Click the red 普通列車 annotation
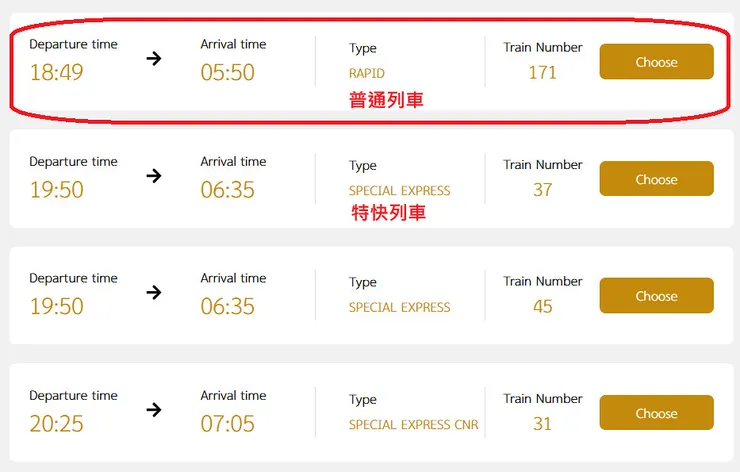 coord(387,100)
